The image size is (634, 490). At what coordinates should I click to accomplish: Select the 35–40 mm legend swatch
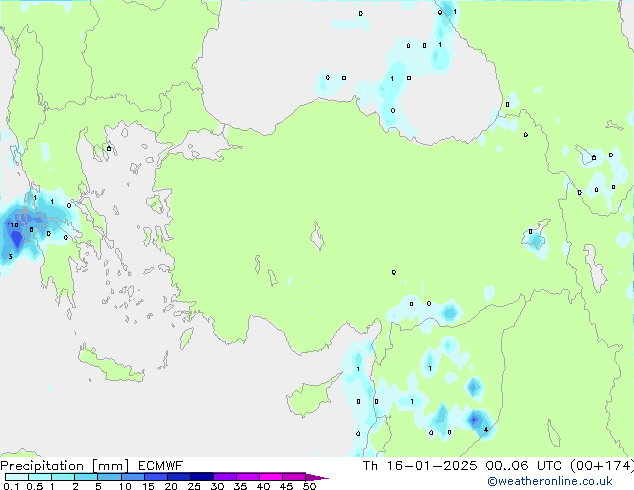pos(247,477)
